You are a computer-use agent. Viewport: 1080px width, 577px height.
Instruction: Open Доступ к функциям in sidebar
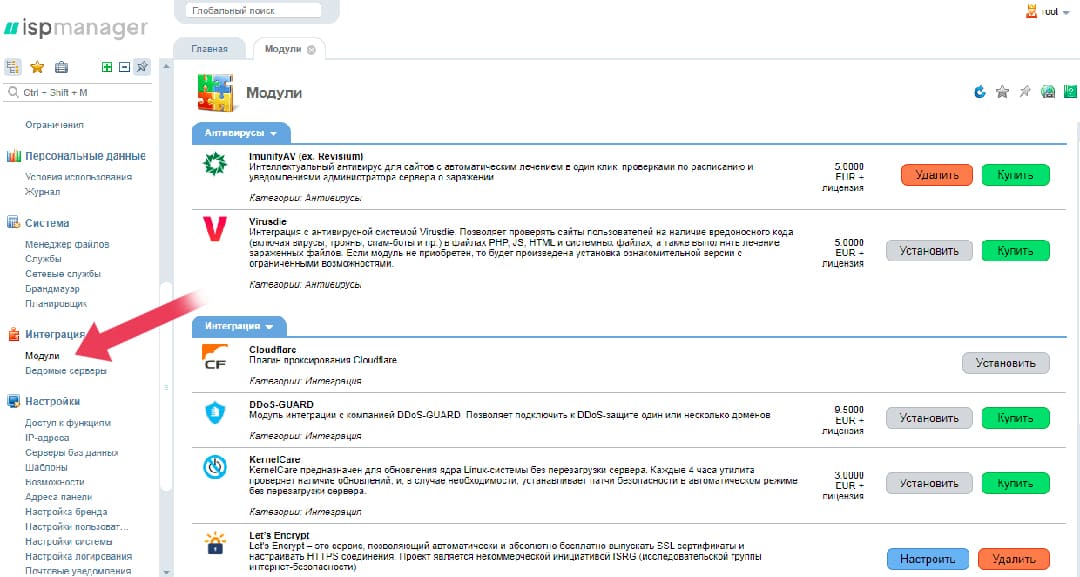(68, 423)
